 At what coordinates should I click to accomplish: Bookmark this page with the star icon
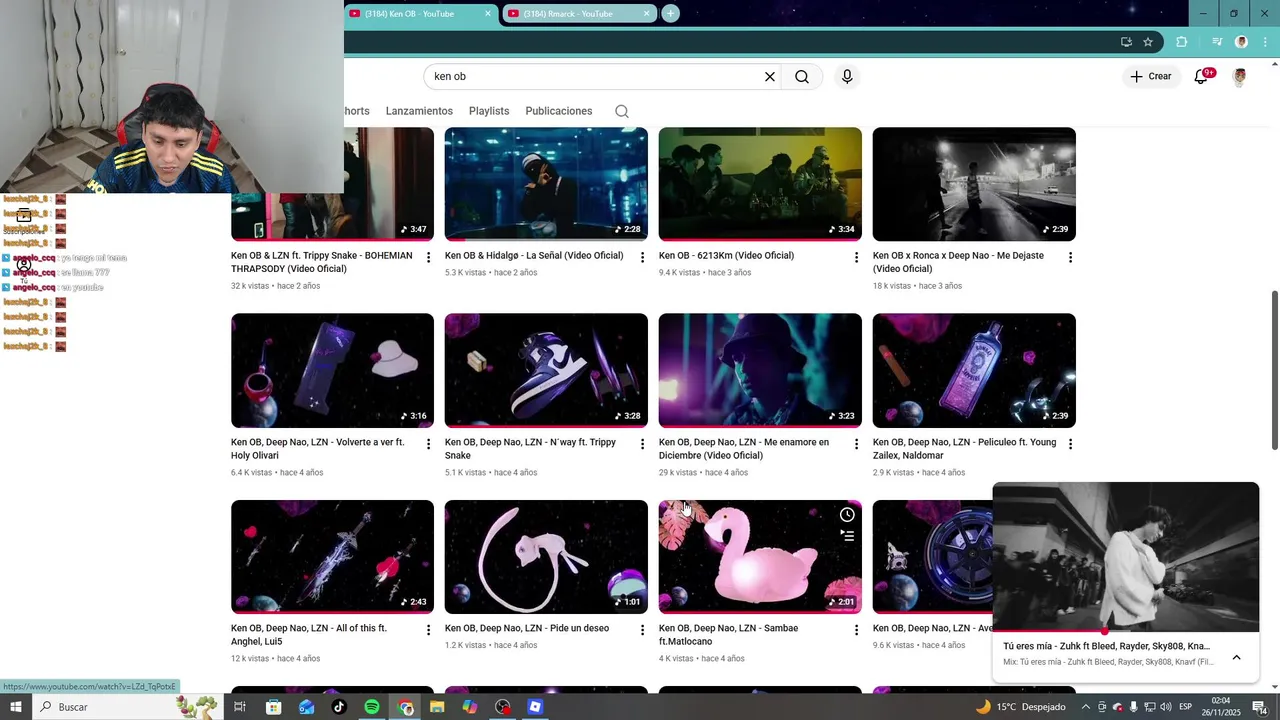1148,42
